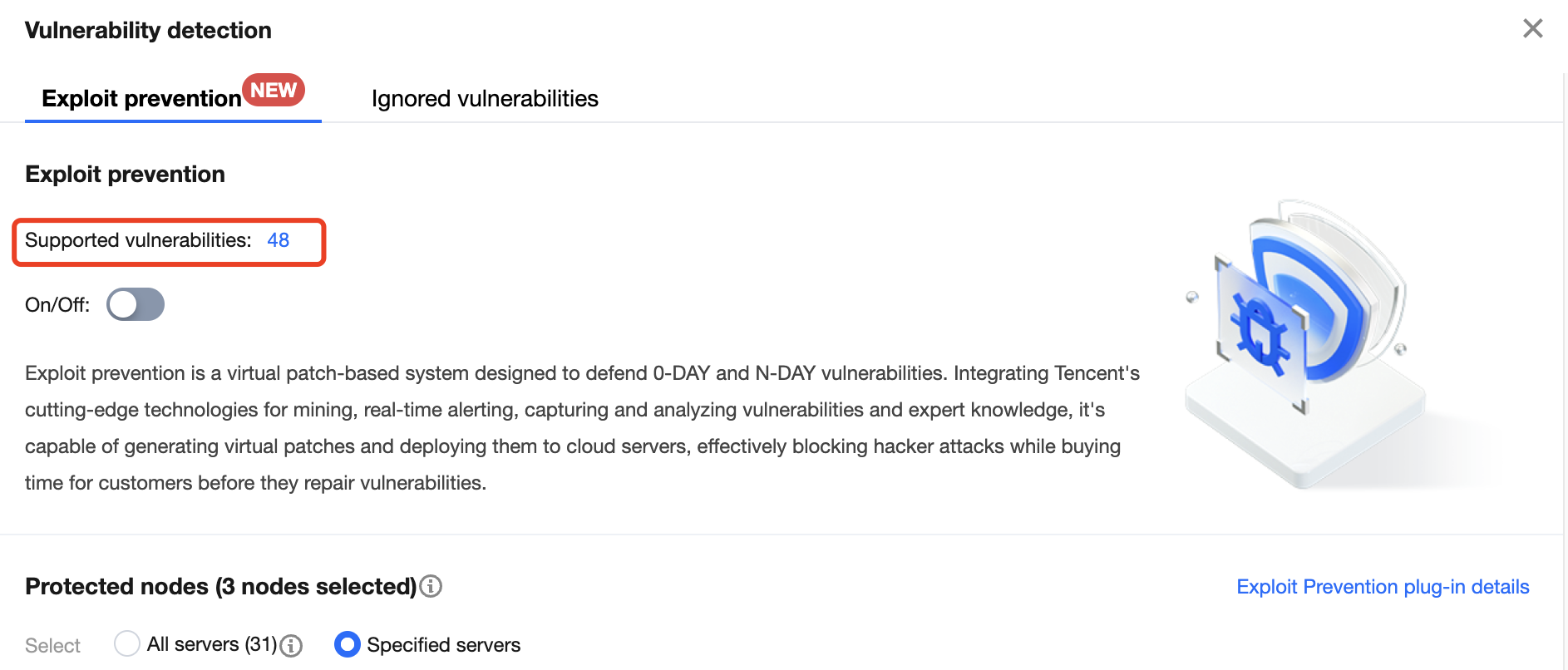
Task: Open the Ignored vulnerabilities tab
Action: tap(485, 99)
